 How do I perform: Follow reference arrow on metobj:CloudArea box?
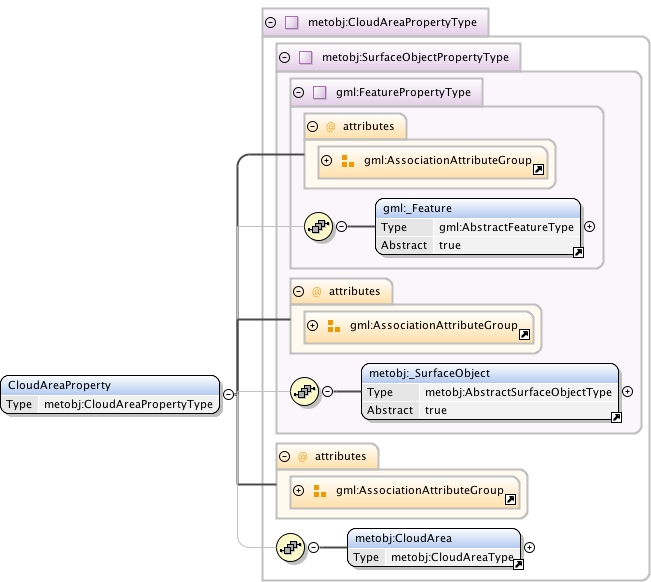tap(518, 565)
